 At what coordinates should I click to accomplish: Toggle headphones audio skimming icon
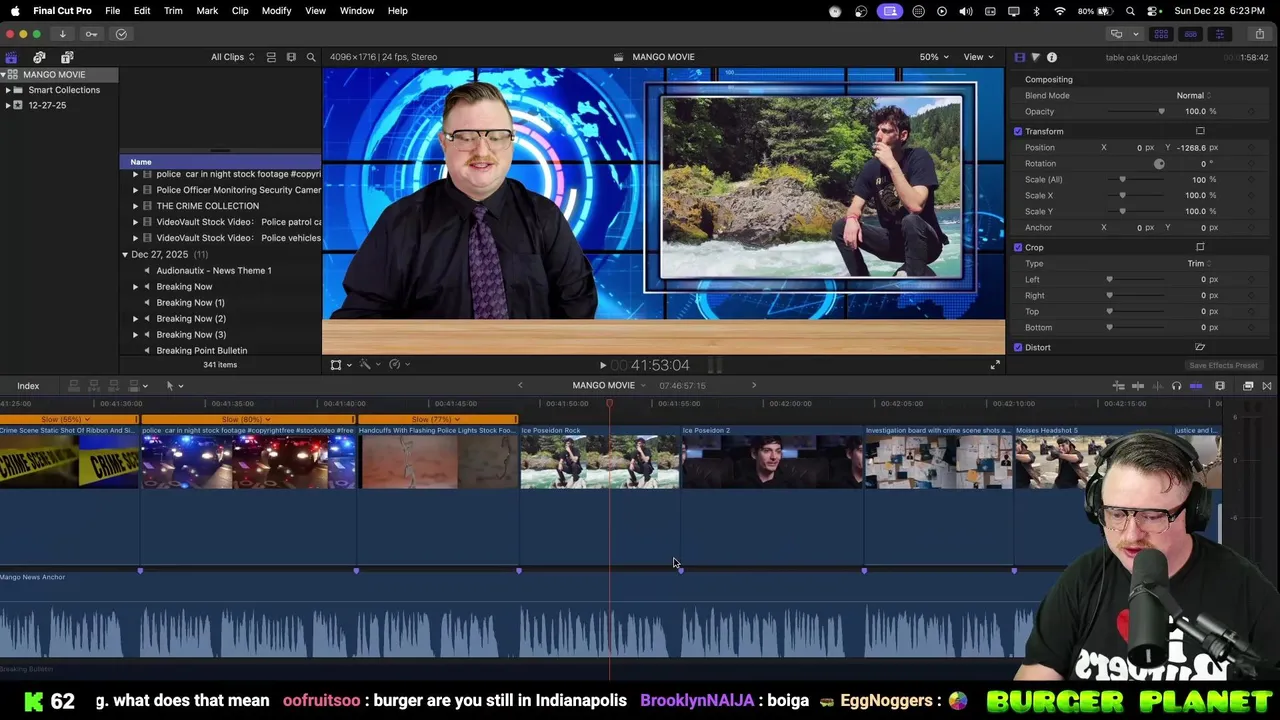(x=1176, y=386)
